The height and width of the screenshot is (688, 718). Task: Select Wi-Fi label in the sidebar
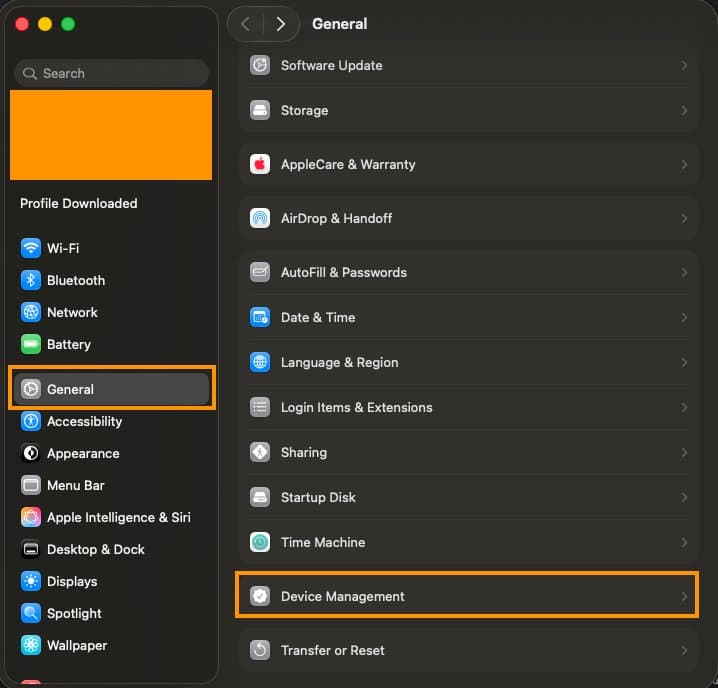pyautogui.click(x=63, y=248)
